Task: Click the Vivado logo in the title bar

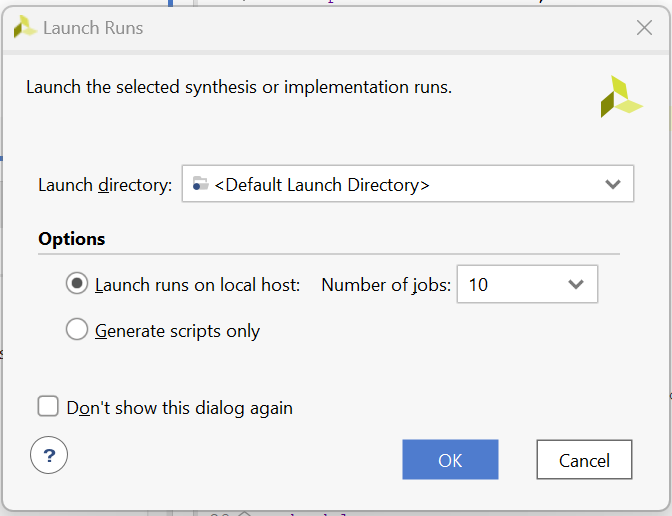Action: click(x=24, y=27)
